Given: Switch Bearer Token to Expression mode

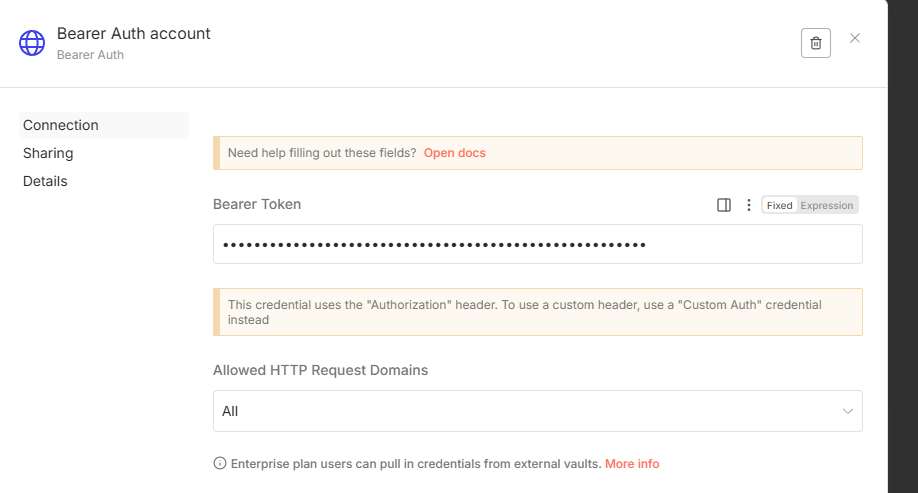Looking at the screenshot, I should pyautogui.click(x=827, y=205).
